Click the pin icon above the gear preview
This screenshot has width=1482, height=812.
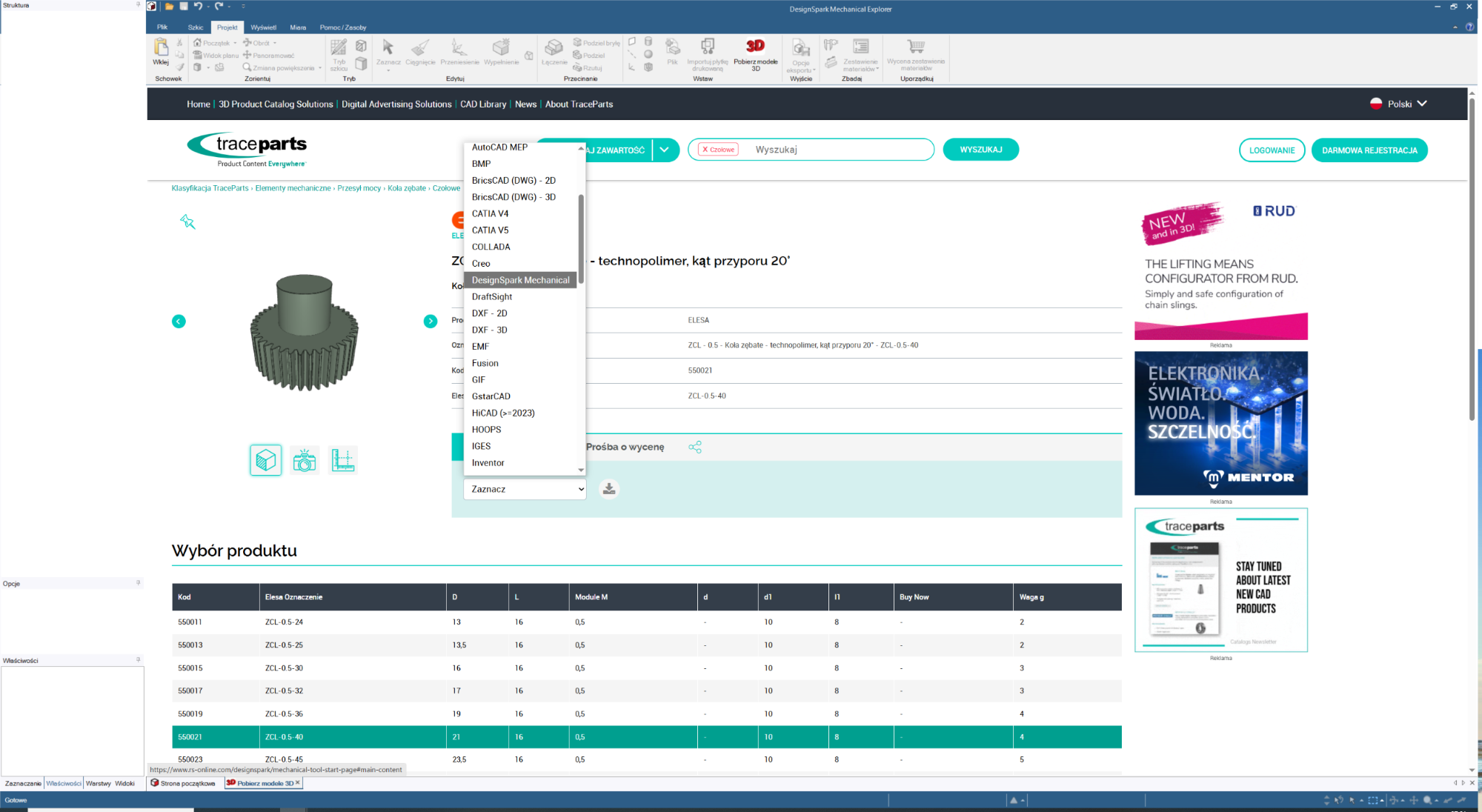pos(187,222)
